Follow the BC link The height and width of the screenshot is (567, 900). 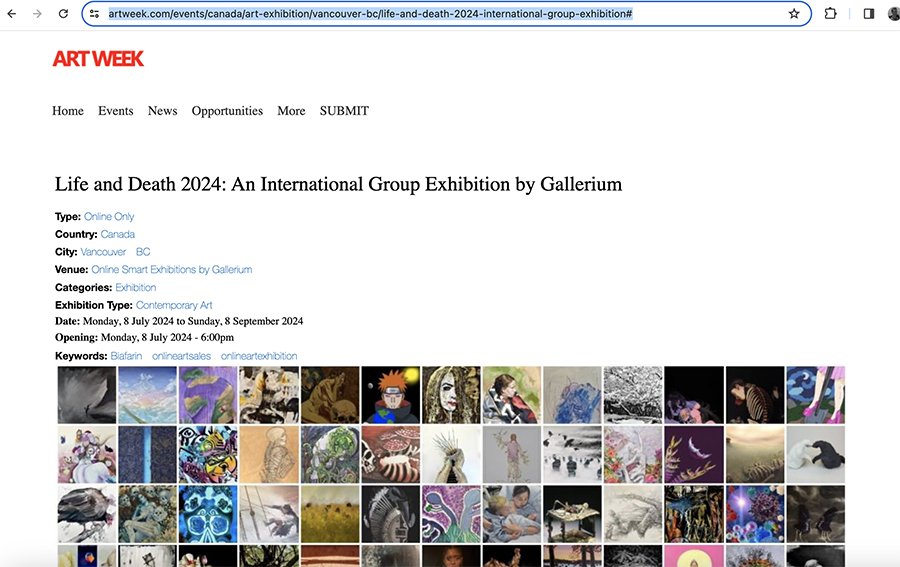(143, 252)
